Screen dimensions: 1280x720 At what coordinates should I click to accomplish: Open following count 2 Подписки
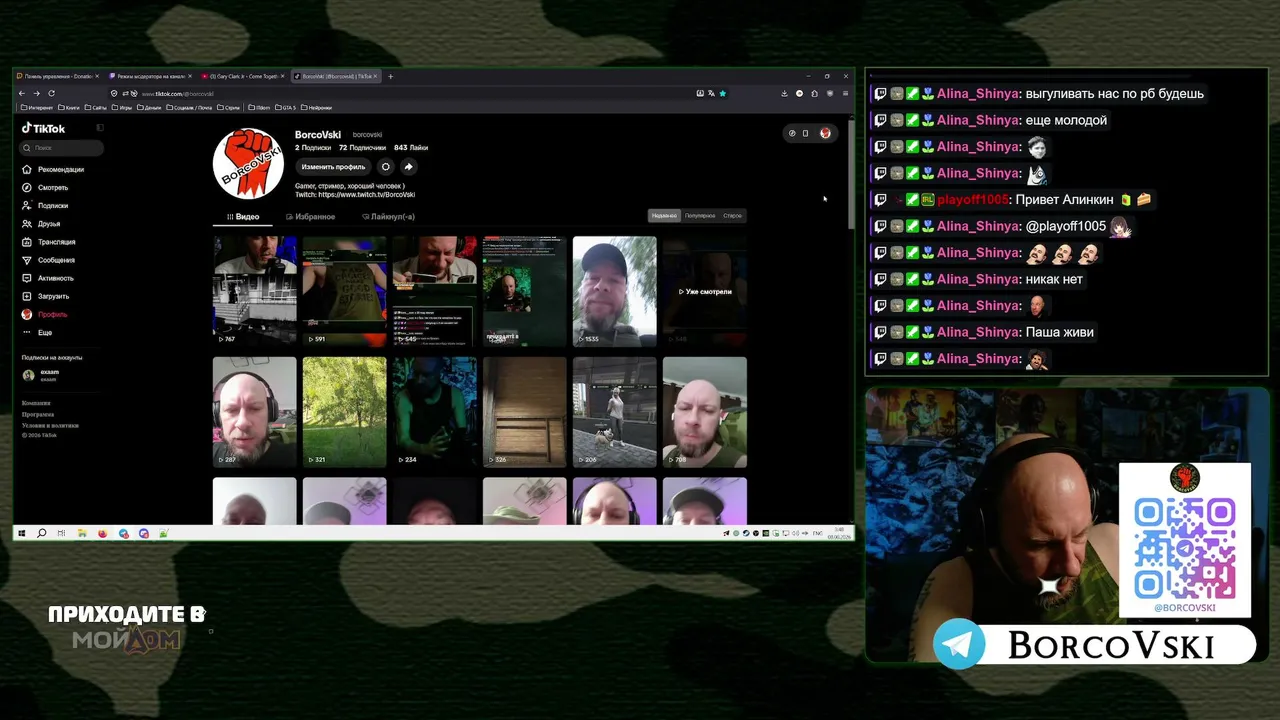(x=313, y=147)
